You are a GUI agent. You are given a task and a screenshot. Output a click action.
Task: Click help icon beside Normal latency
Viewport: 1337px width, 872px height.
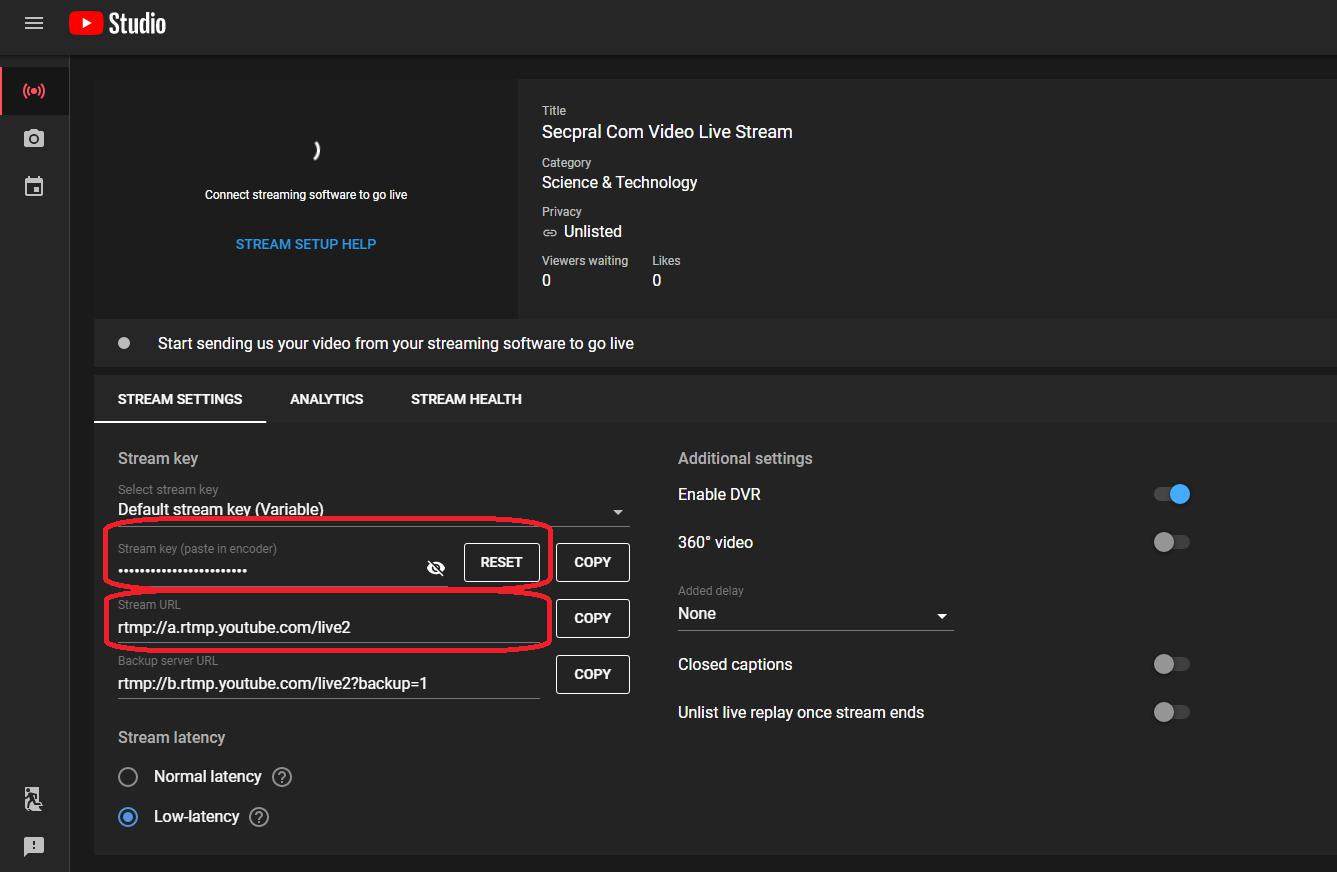[282, 777]
